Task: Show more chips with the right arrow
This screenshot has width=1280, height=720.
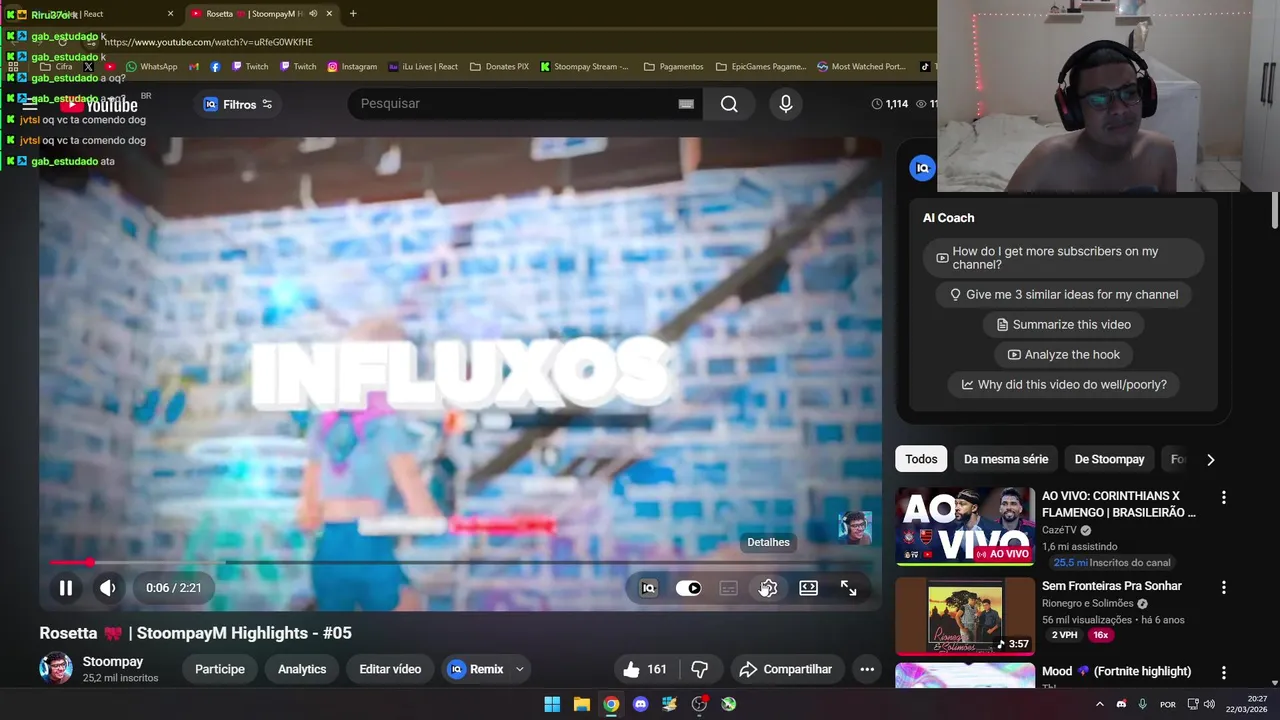Action: 1210,459
